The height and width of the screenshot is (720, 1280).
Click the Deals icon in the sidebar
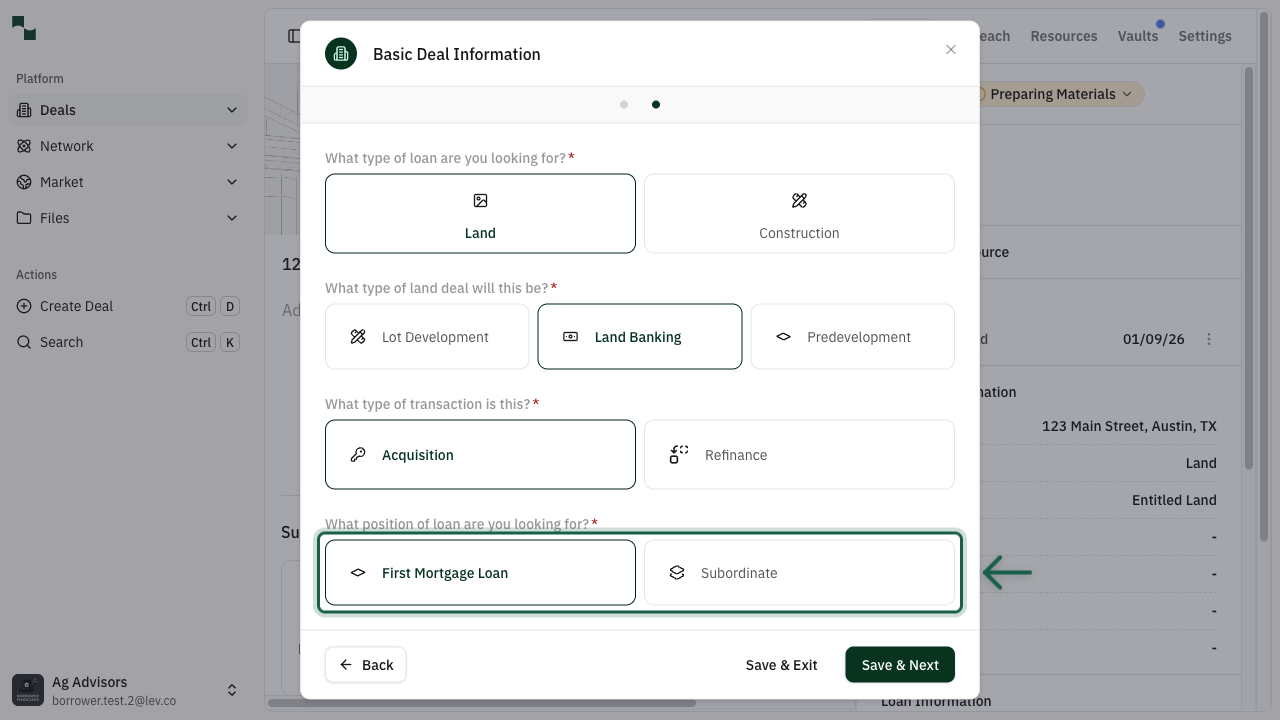(x=22, y=110)
